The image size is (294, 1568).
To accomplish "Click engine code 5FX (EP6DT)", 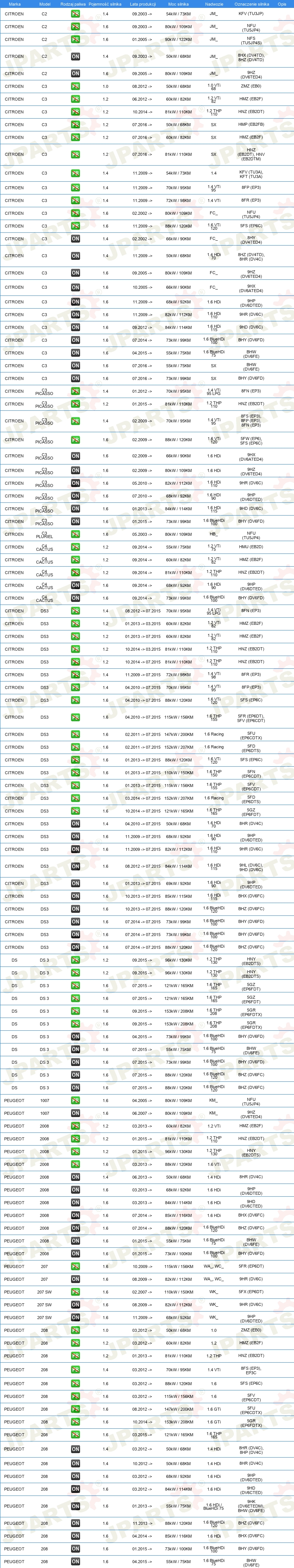I will (251, 1292).
